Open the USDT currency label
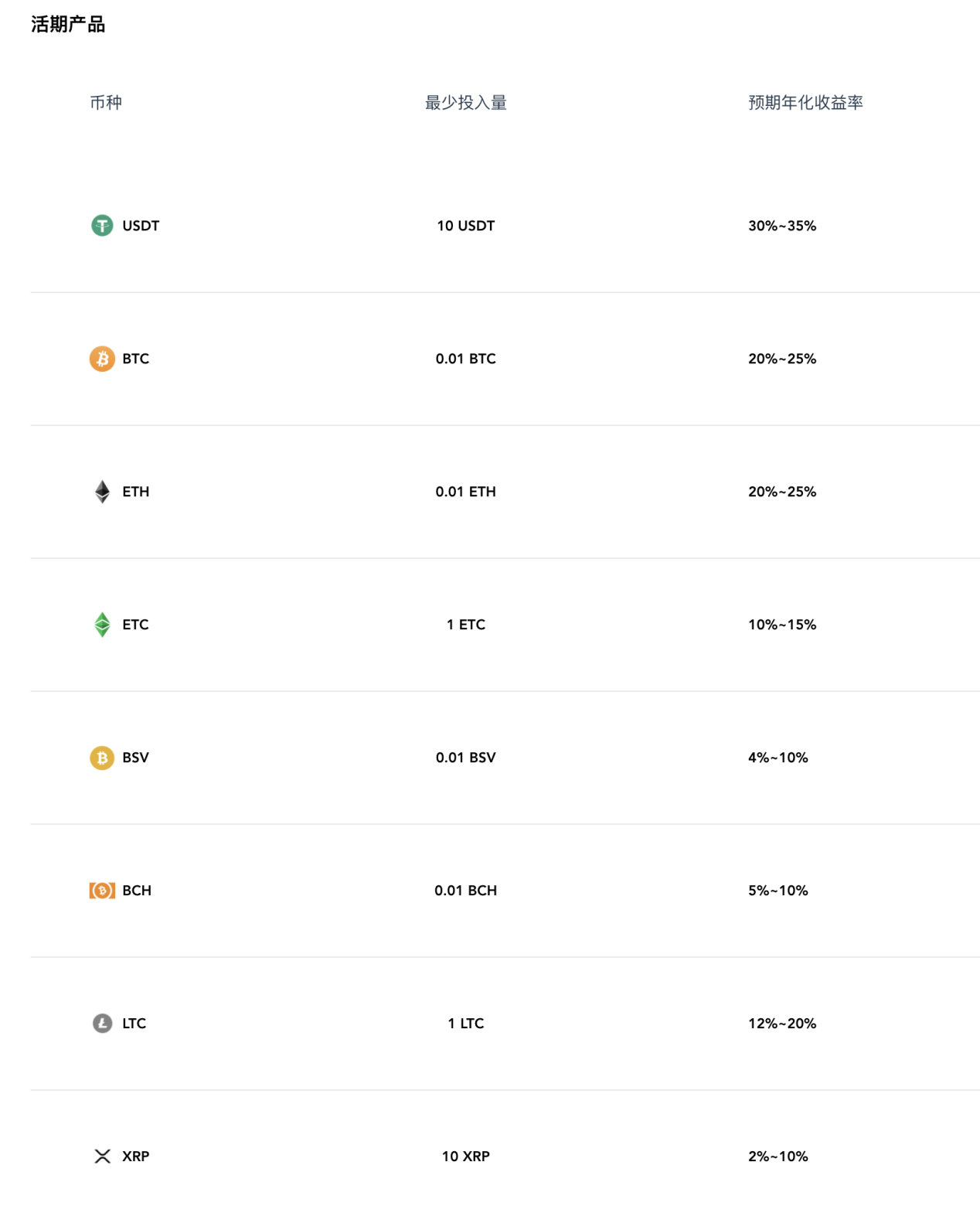 tap(141, 226)
